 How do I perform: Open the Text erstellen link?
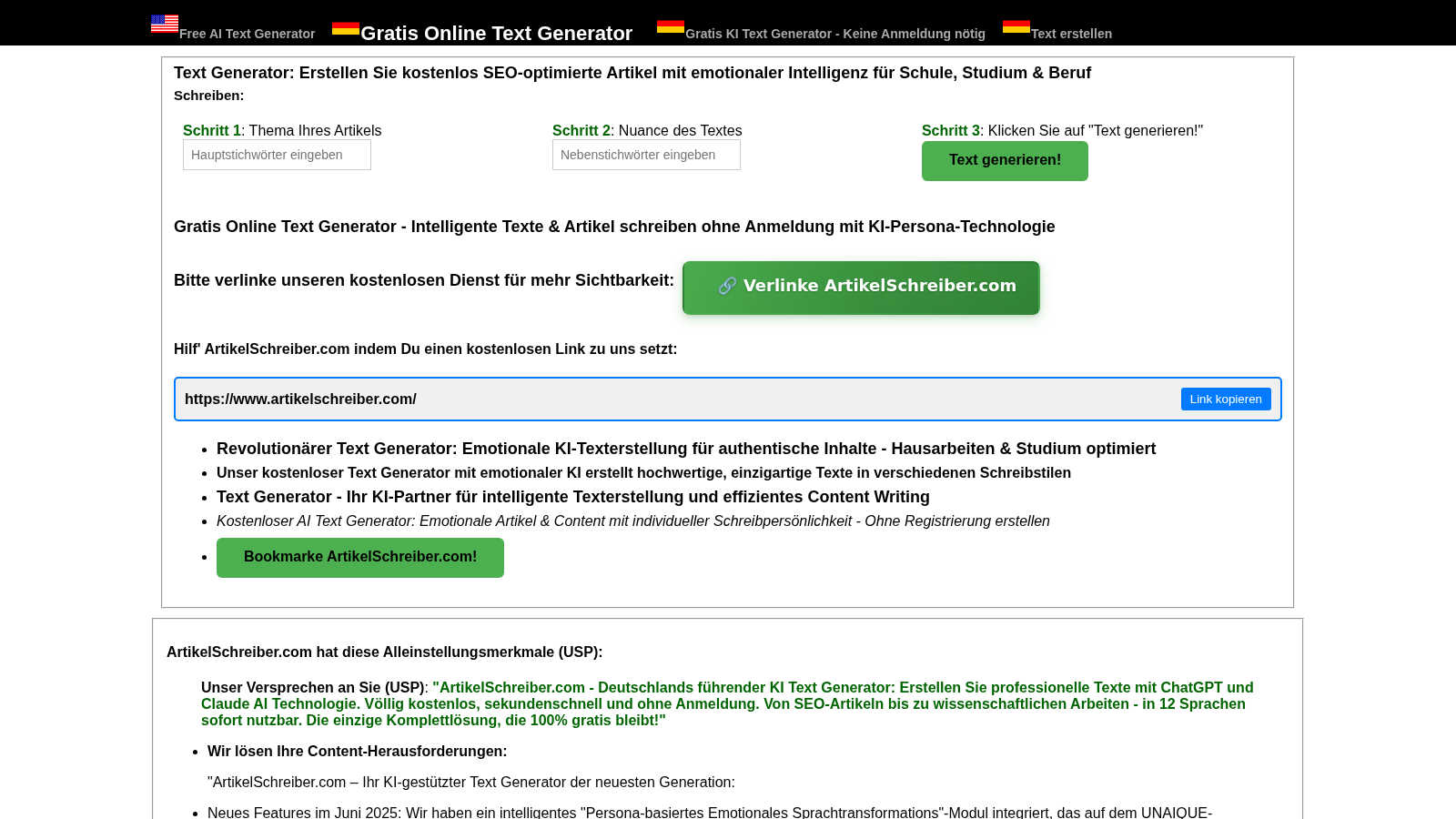tap(1071, 34)
